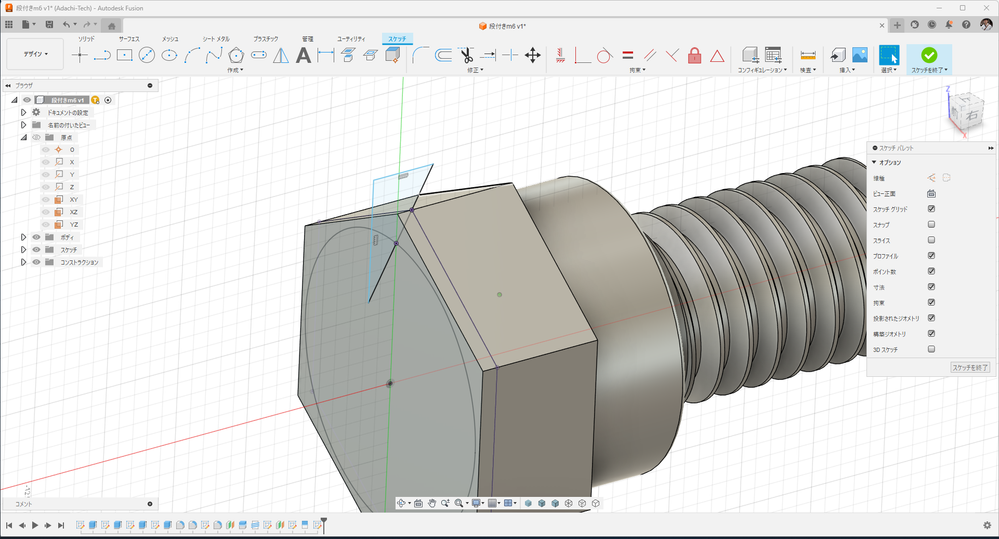Switch to the シート メタル tab
The height and width of the screenshot is (539, 999).
[x=216, y=39]
